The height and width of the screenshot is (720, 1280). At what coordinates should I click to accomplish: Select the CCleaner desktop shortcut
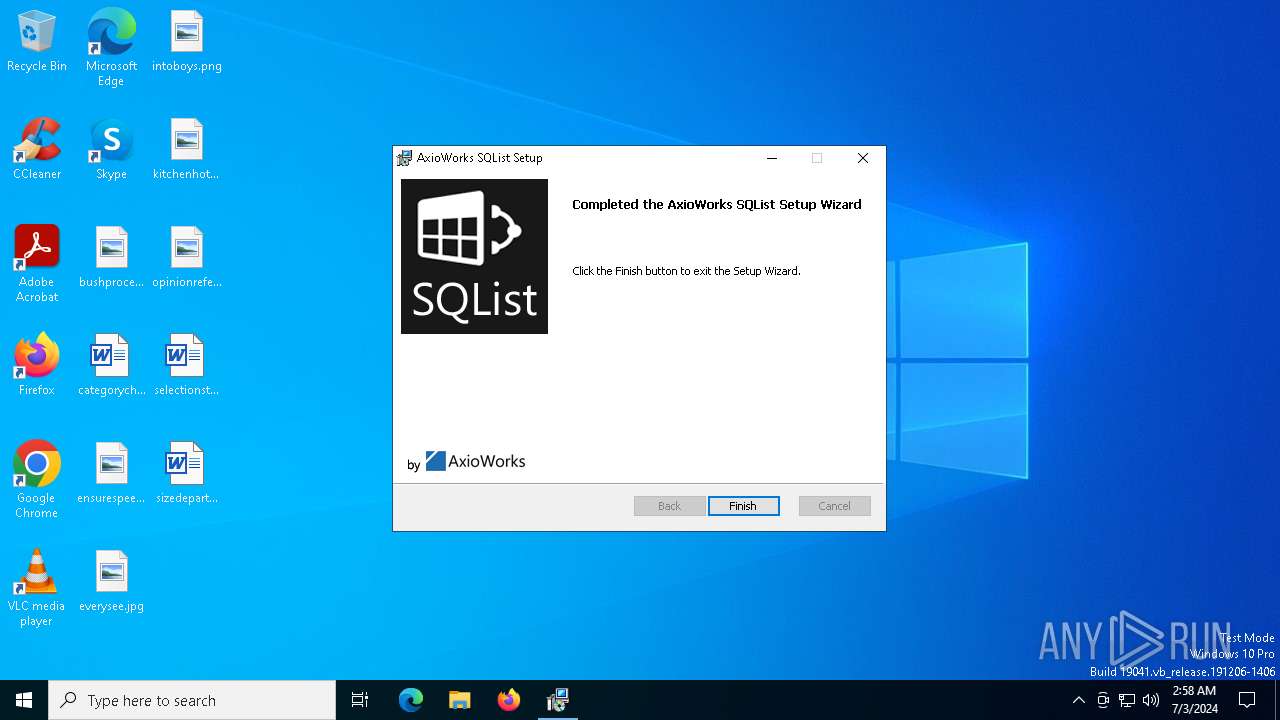pyautogui.click(x=37, y=150)
